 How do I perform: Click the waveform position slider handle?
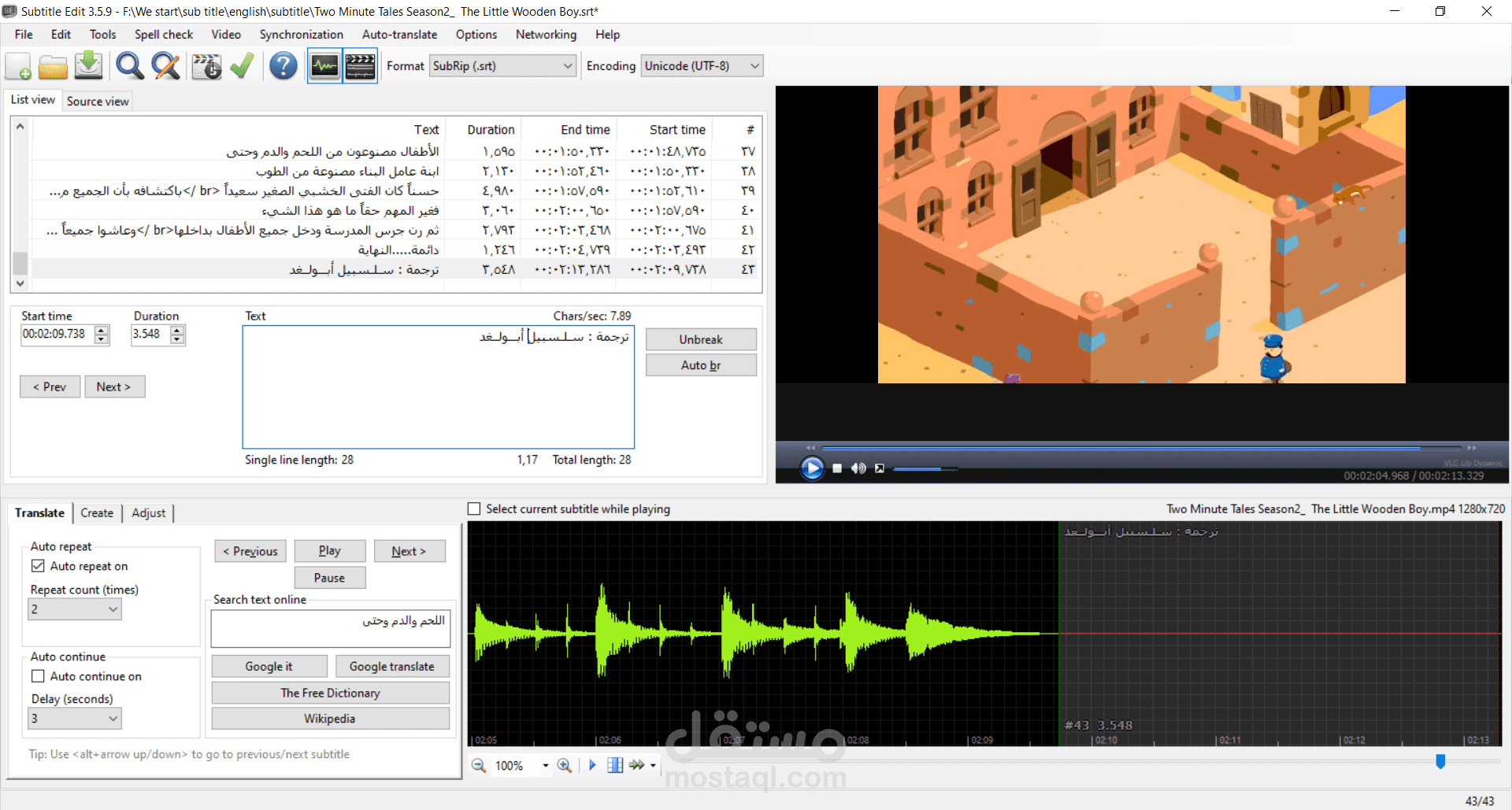(1440, 761)
